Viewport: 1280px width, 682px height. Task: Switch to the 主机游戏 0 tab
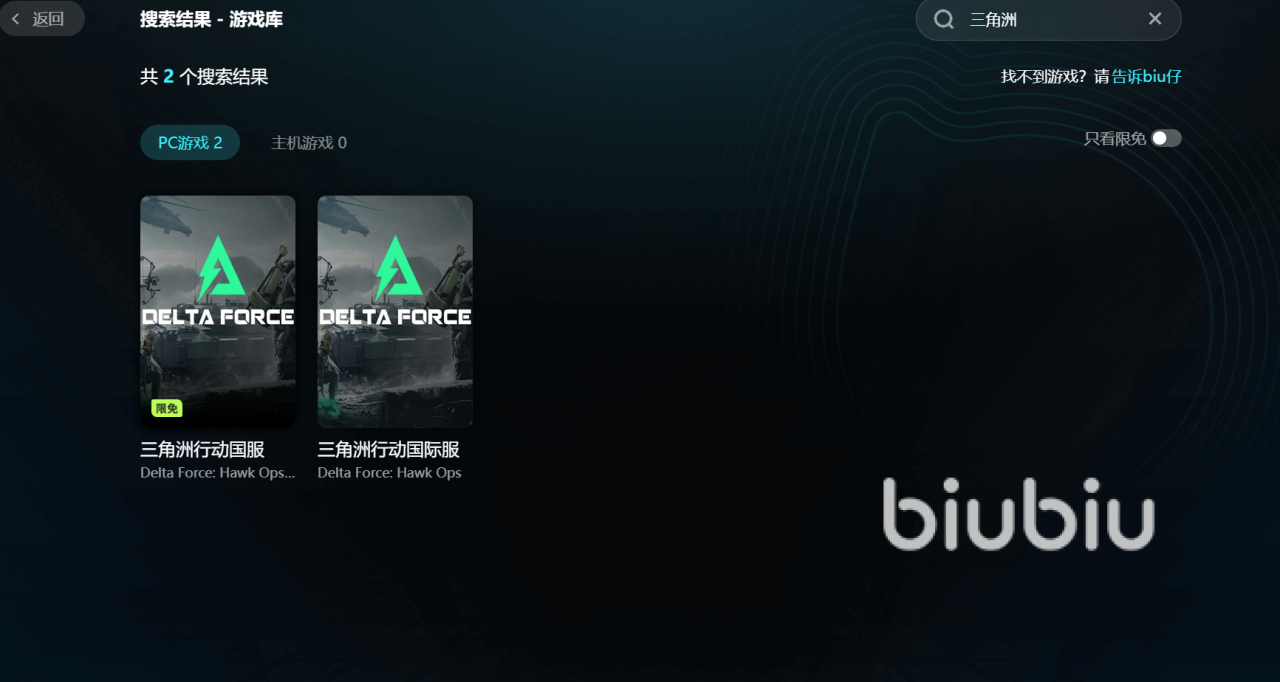[x=309, y=143]
